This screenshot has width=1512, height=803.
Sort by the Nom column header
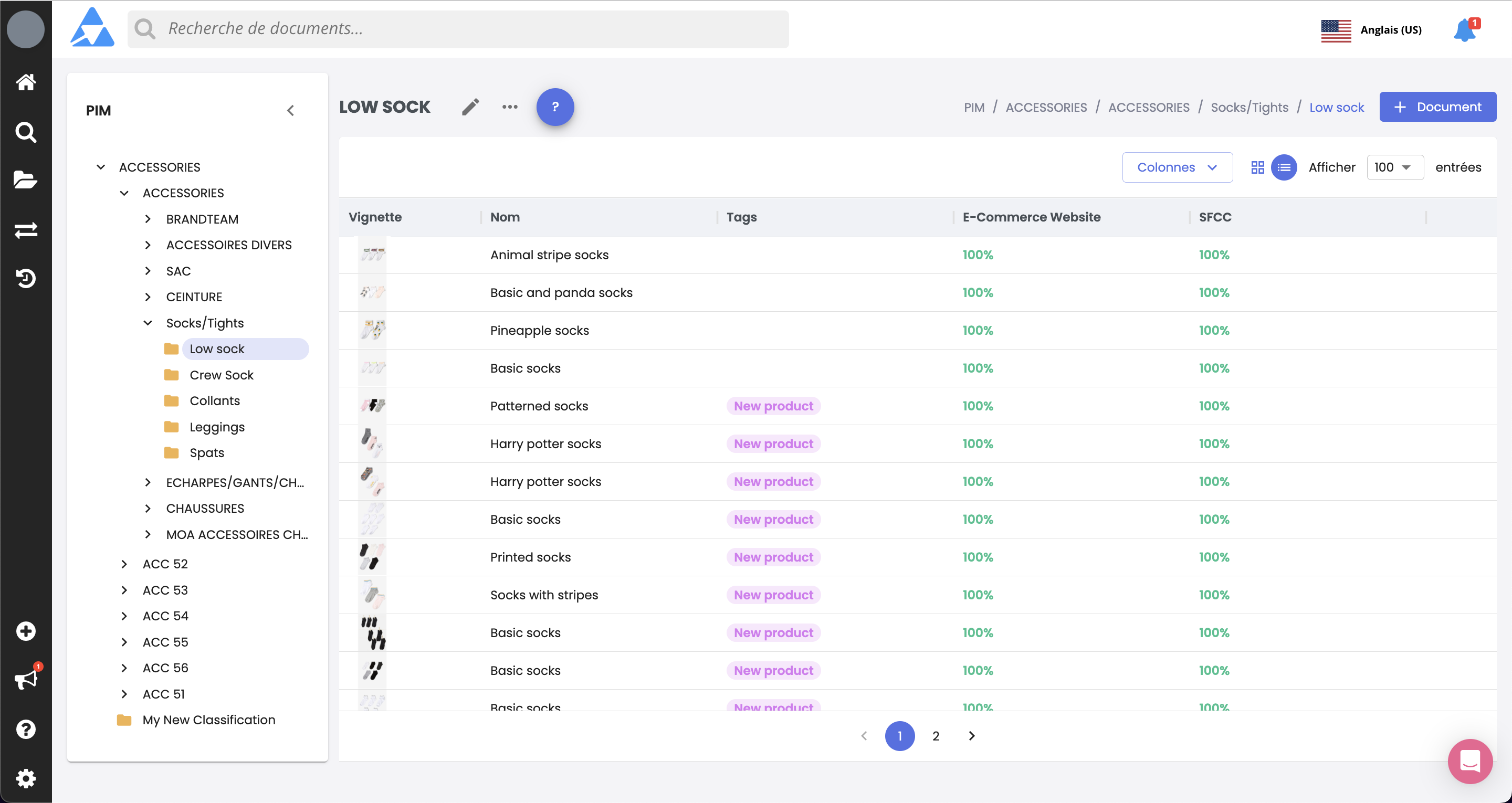tap(505, 217)
